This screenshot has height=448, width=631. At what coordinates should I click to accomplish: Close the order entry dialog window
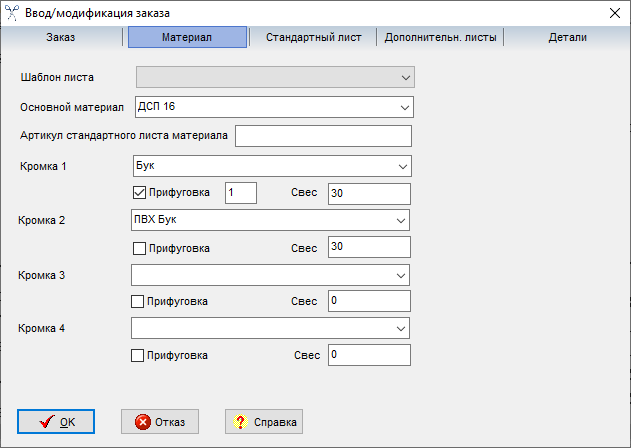click(613, 13)
